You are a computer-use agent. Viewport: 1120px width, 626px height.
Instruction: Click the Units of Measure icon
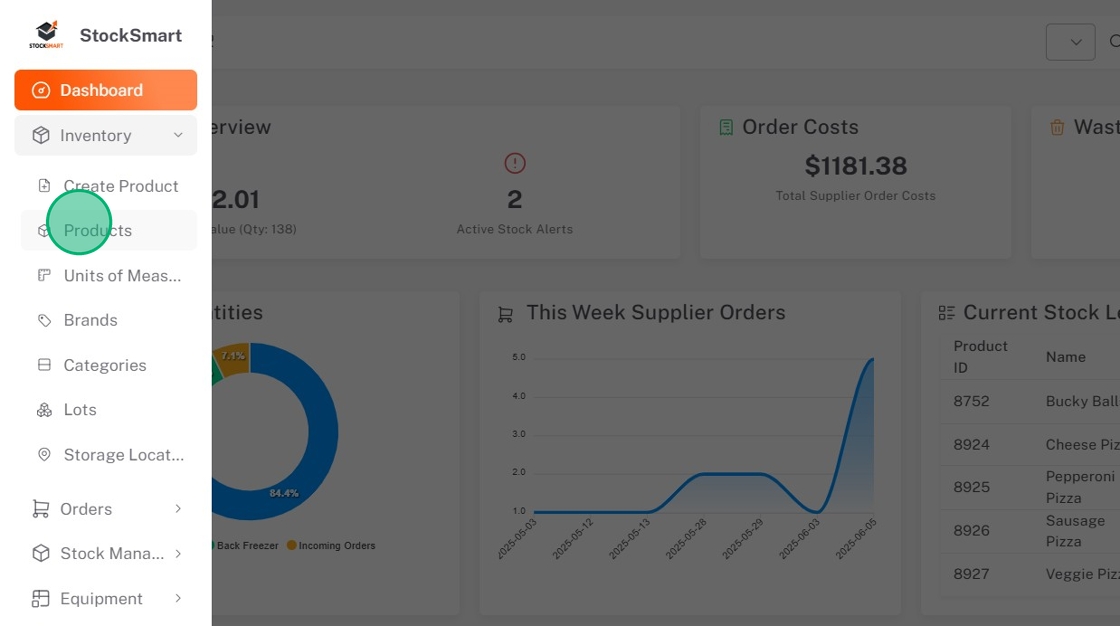pos(44,275)
